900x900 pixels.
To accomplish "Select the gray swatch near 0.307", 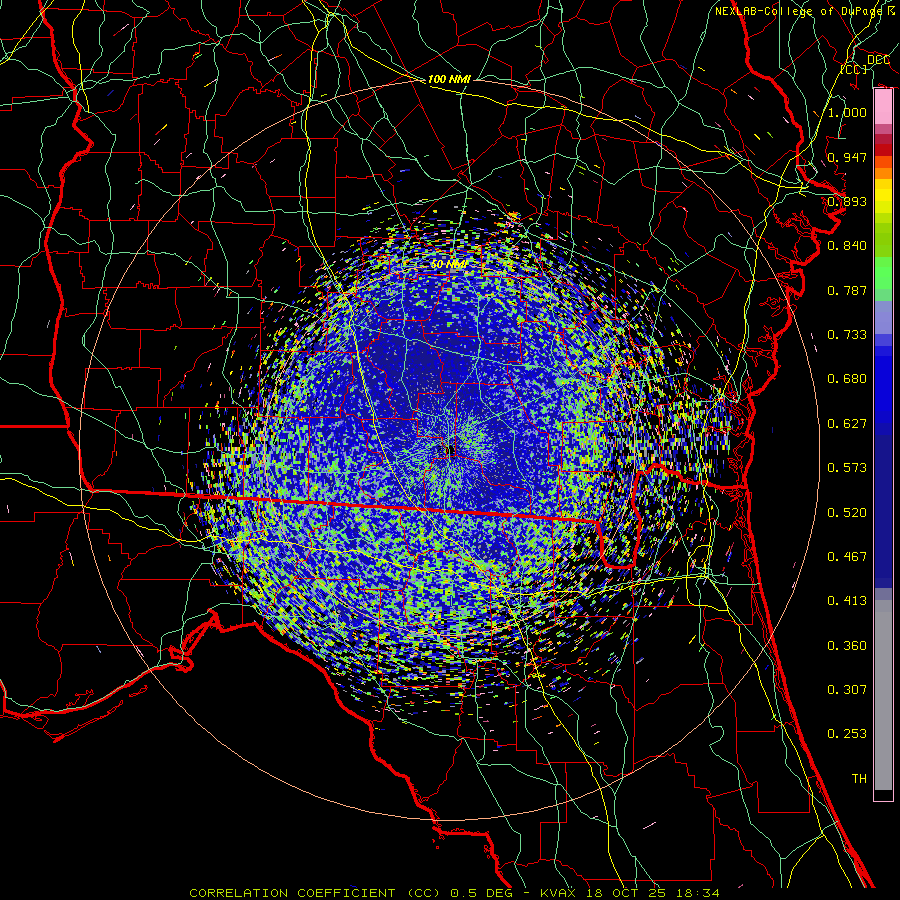I will 883,695.
